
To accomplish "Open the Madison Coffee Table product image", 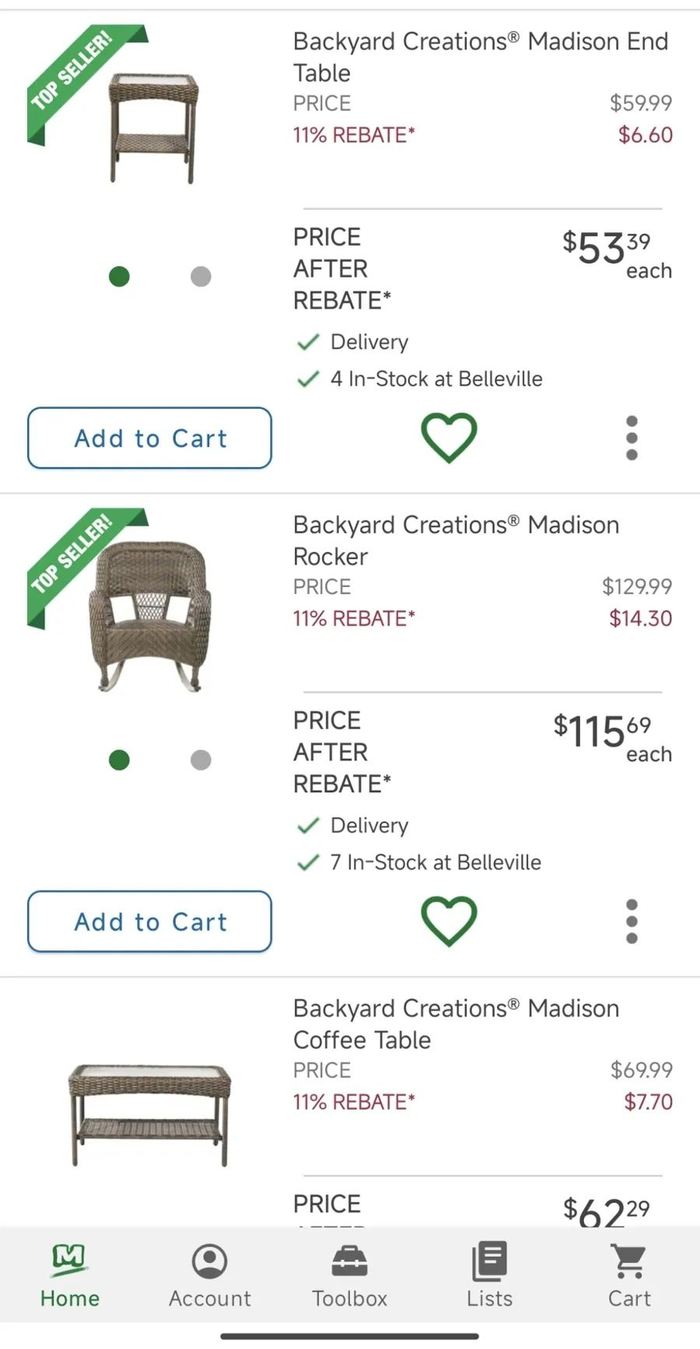I will coord(150,1112).
